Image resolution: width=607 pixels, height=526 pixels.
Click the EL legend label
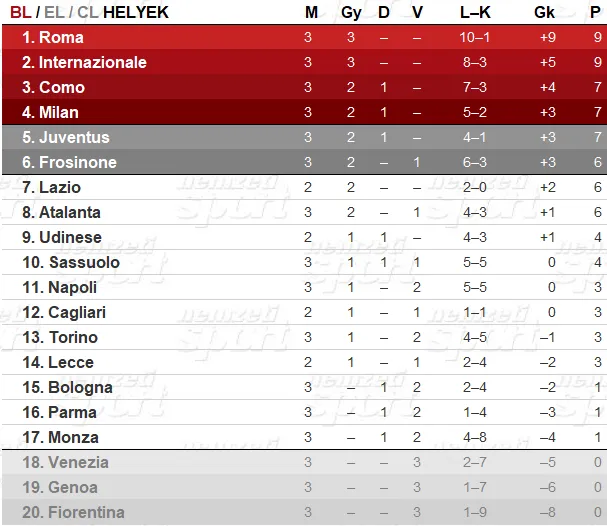54,12
